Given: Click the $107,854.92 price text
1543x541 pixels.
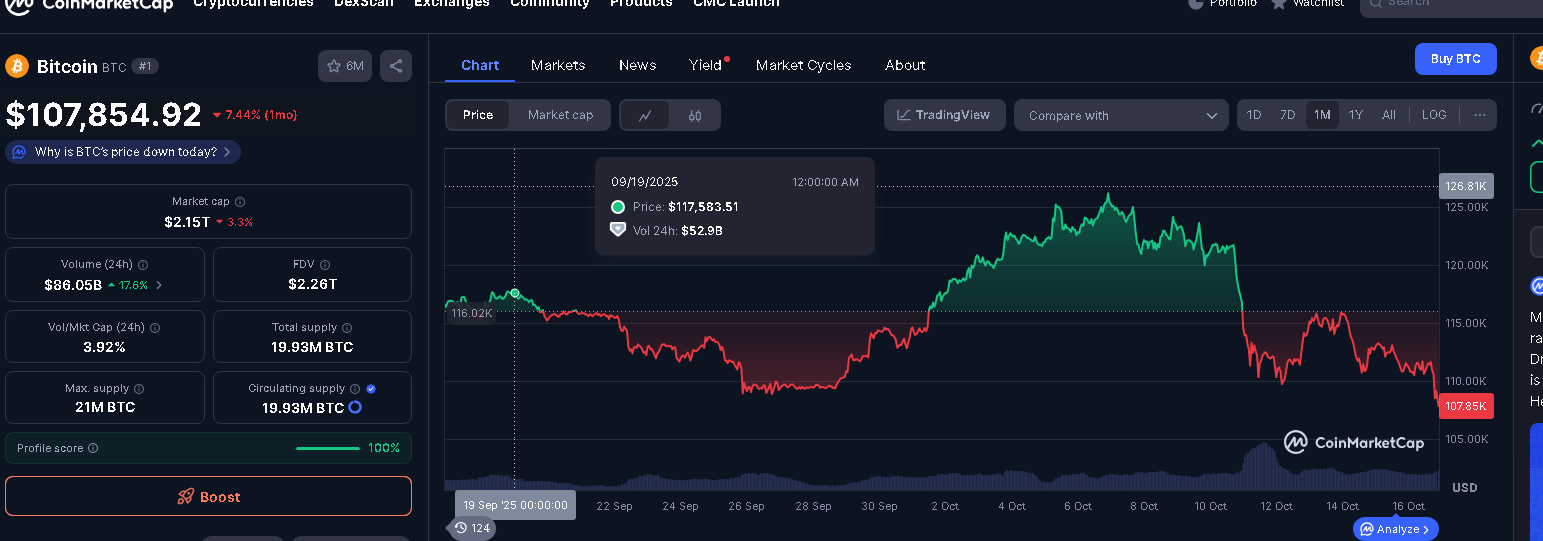Looking at the screenshot, I should click(104, 115).
